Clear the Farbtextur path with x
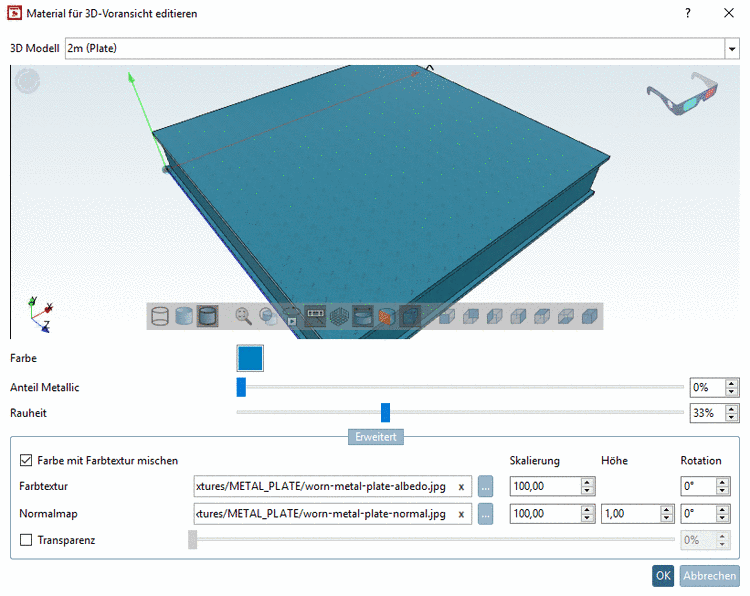 [461, 487]
